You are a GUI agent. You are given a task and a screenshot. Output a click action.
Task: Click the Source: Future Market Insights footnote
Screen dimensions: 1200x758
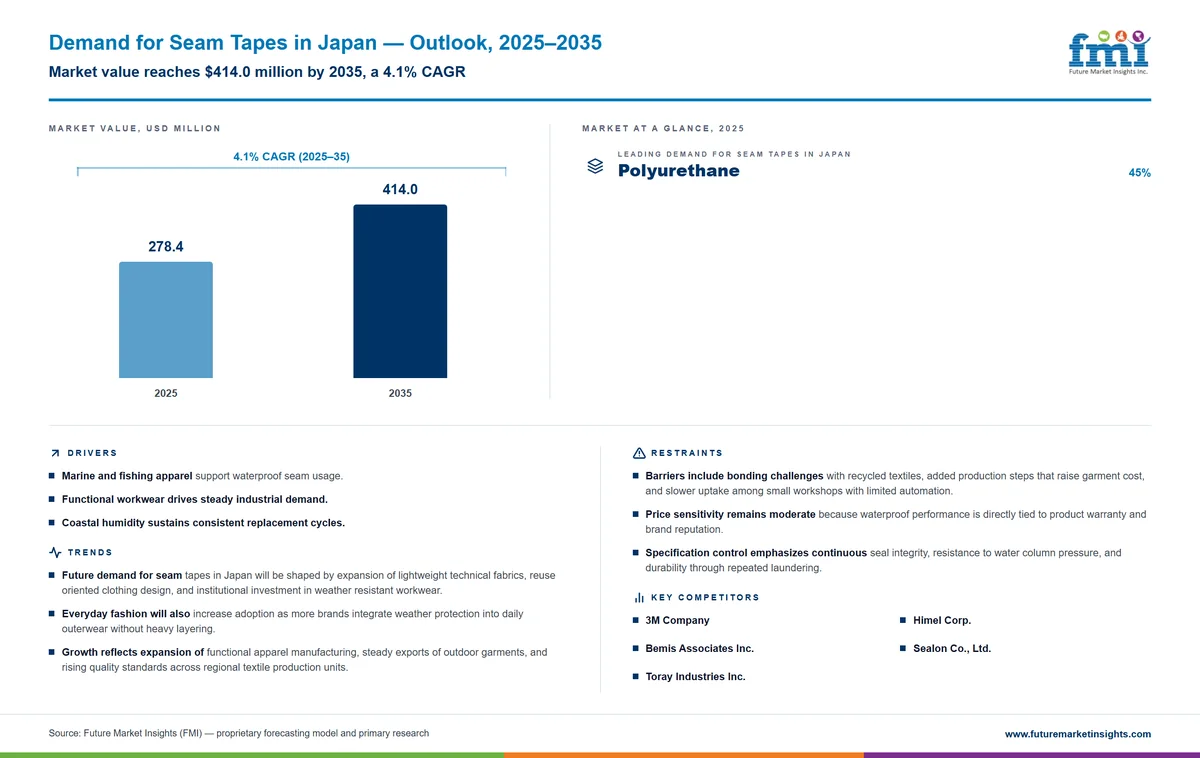(x=239, y=733)
